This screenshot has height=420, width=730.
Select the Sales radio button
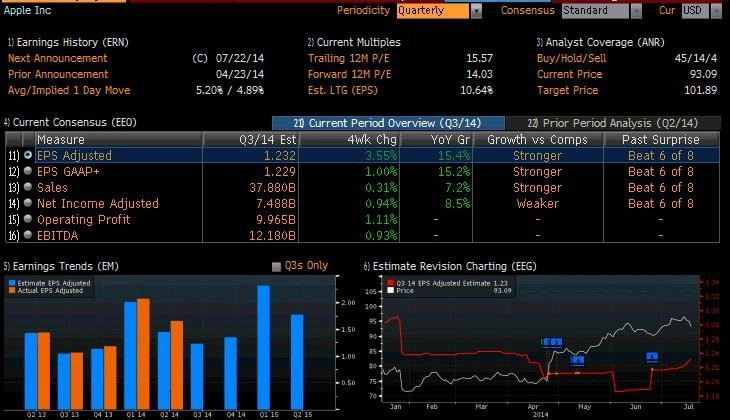click(x=28, y=187)
